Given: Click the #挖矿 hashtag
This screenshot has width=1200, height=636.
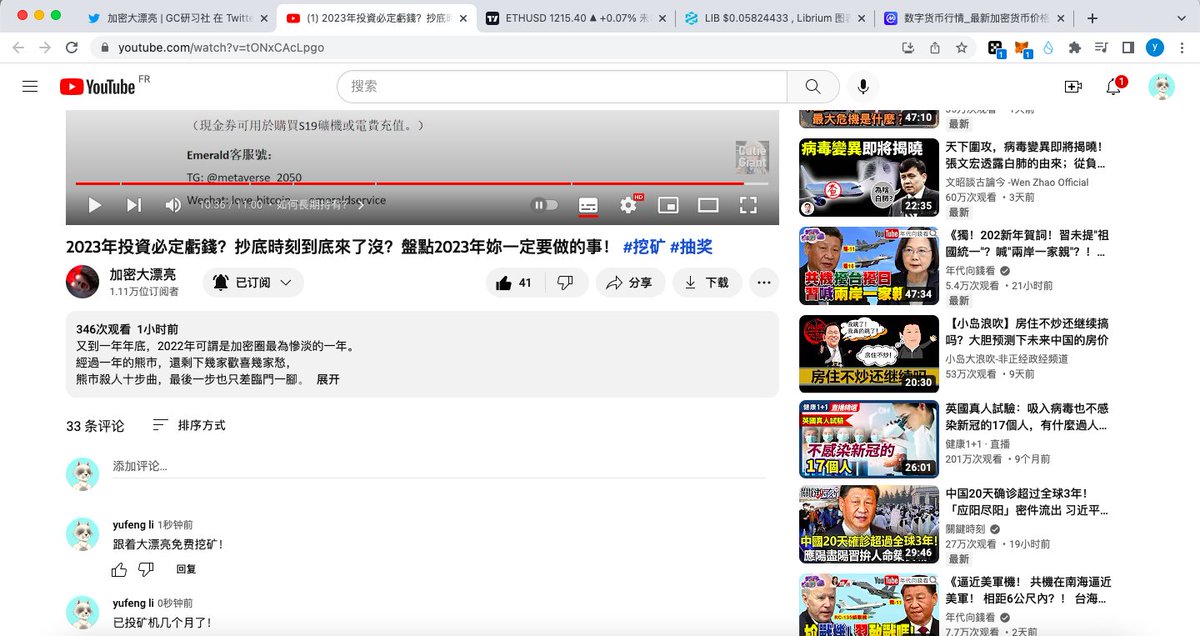Looking at the screenshot, I should [x=643, y=247].
